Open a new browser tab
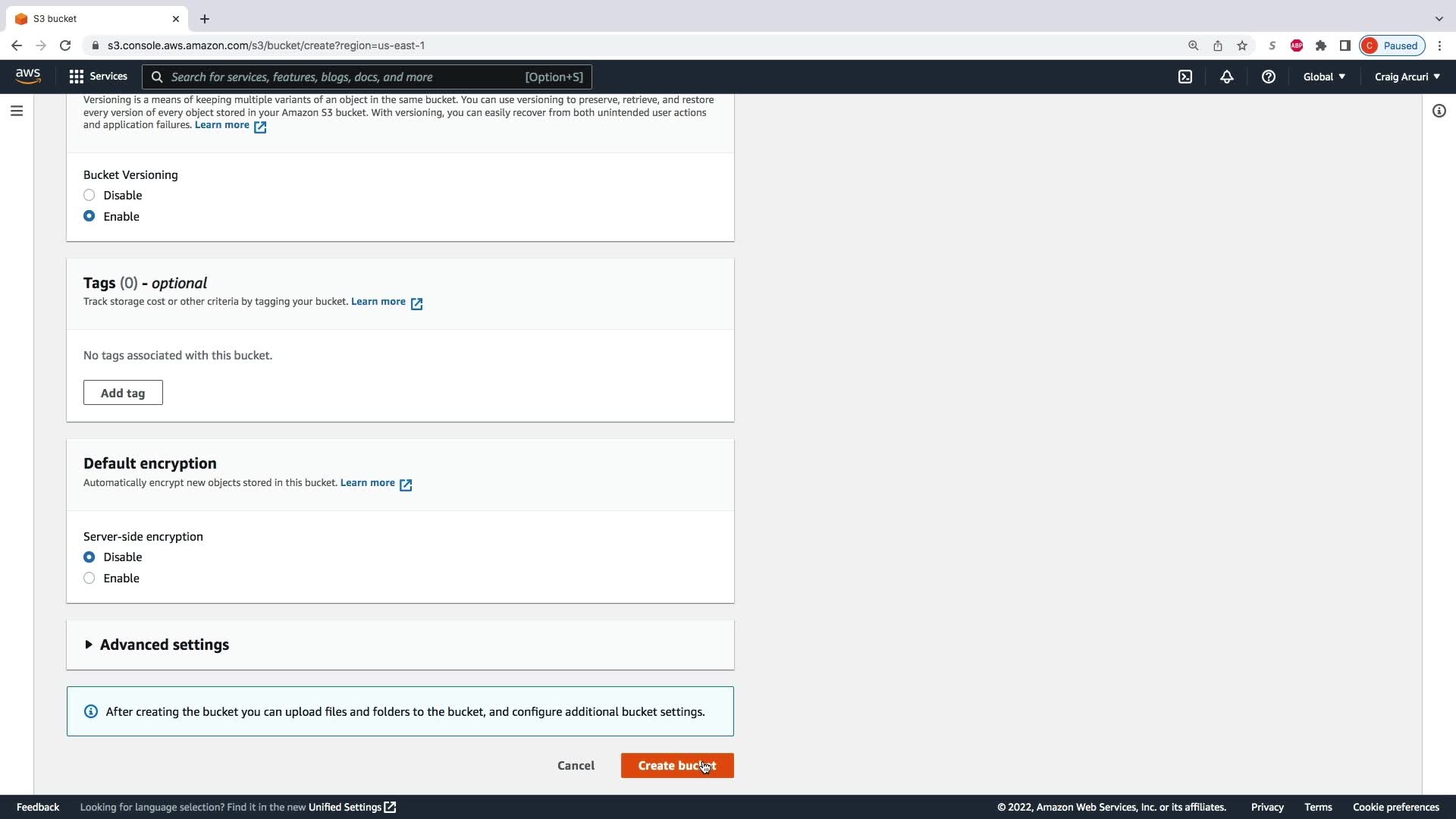 tap(205, 19)
